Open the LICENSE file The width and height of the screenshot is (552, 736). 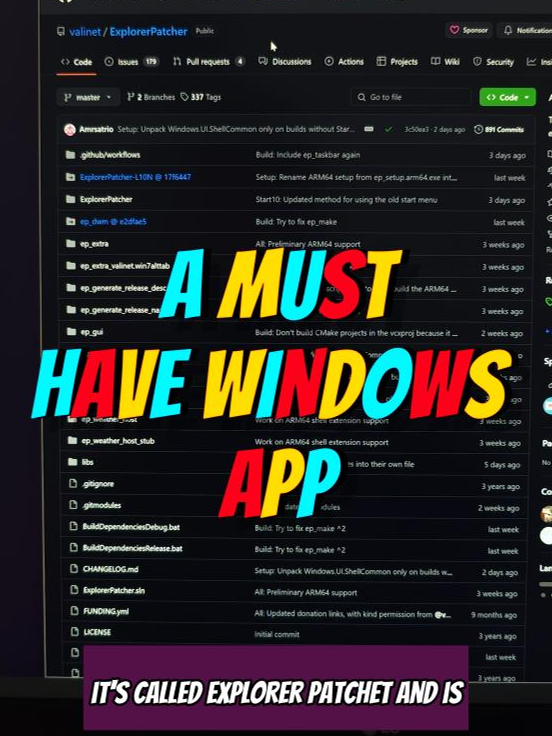coord(97,632)
